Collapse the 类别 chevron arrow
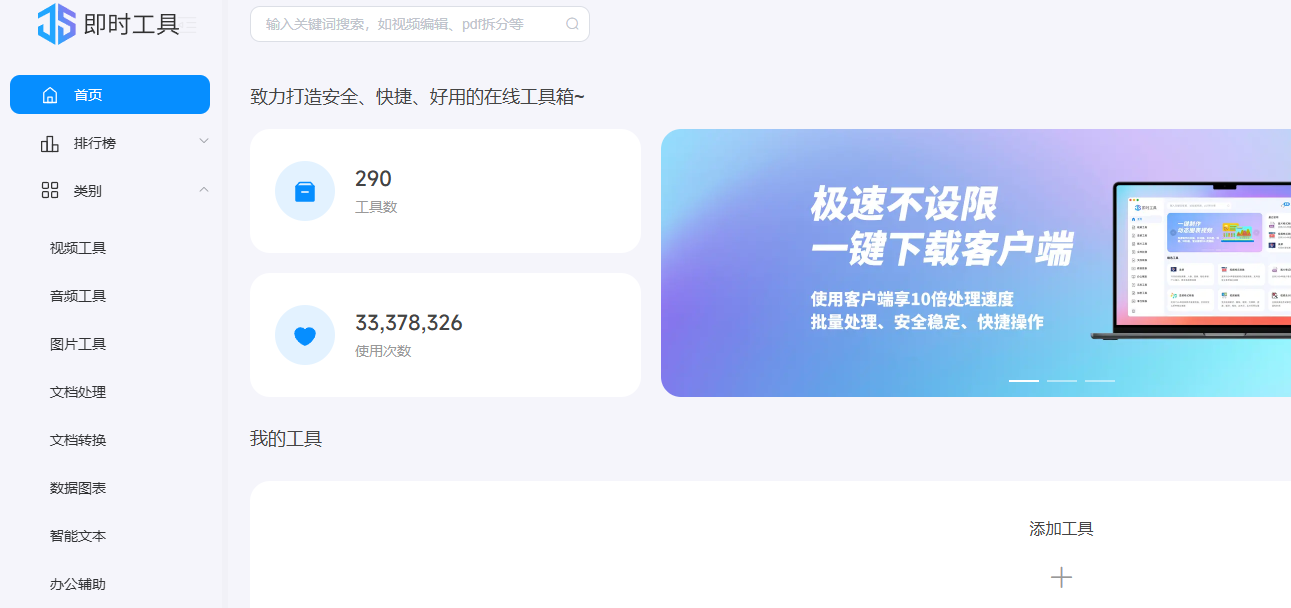Screen dimensions: 1291x608 pyautogui.click(x=204, y=190)
